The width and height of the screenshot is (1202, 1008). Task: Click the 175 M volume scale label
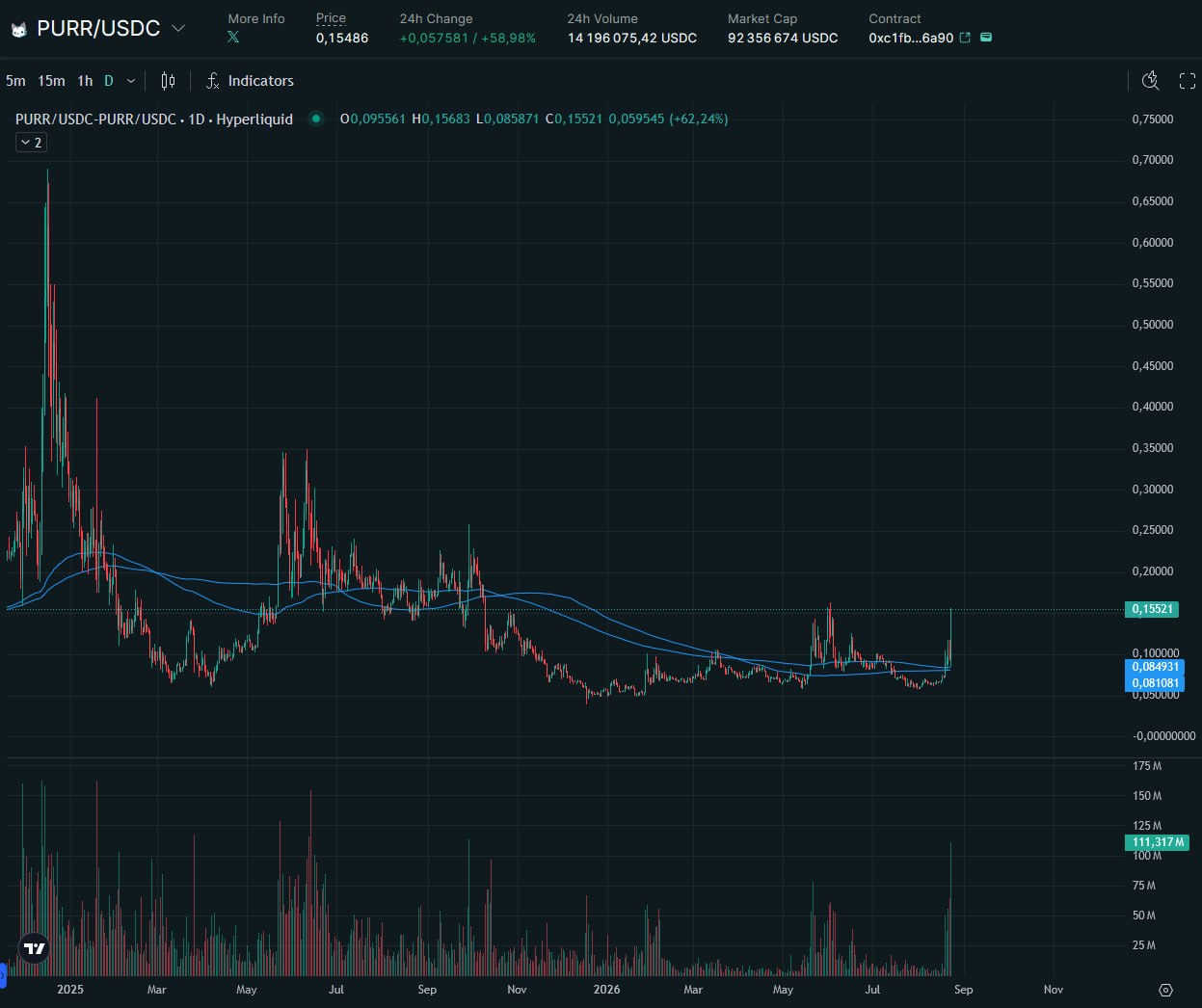pos(1147,766)
